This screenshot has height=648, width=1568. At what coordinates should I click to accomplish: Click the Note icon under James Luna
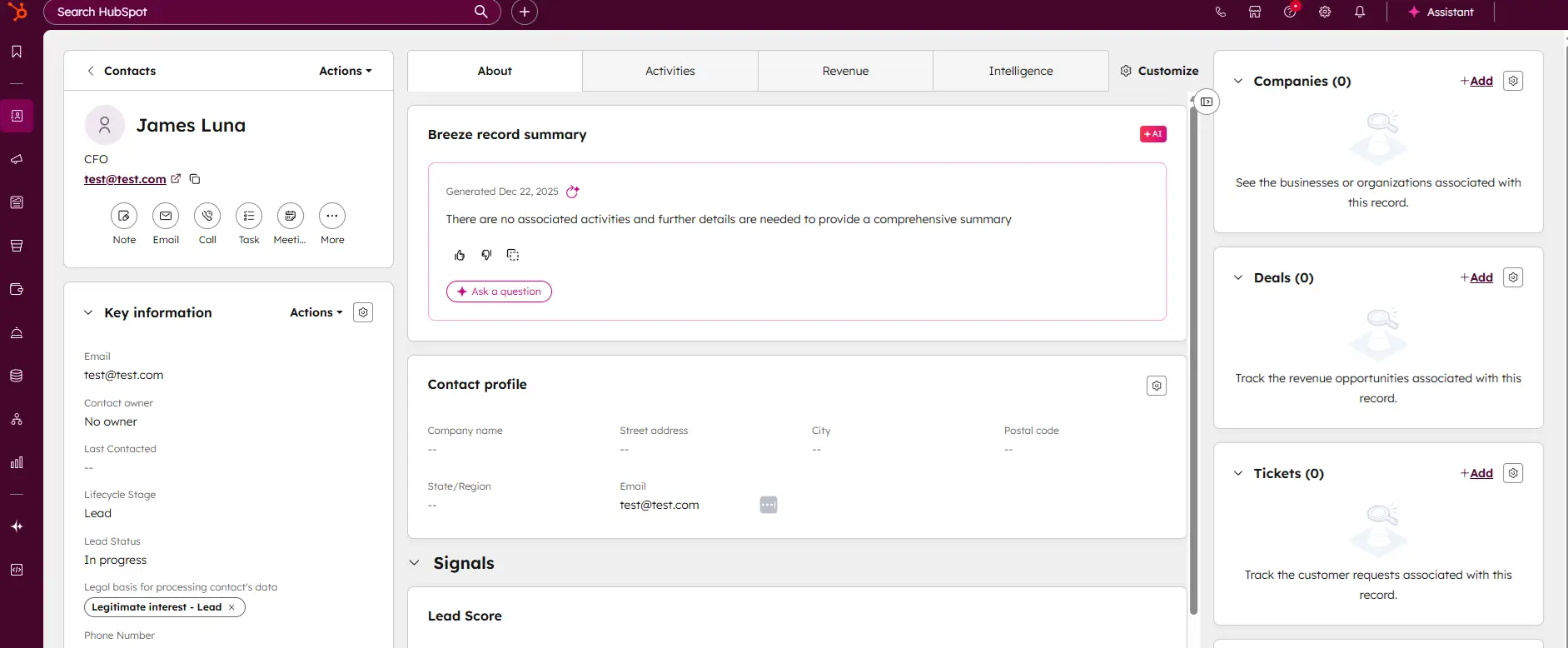point(124,216)
